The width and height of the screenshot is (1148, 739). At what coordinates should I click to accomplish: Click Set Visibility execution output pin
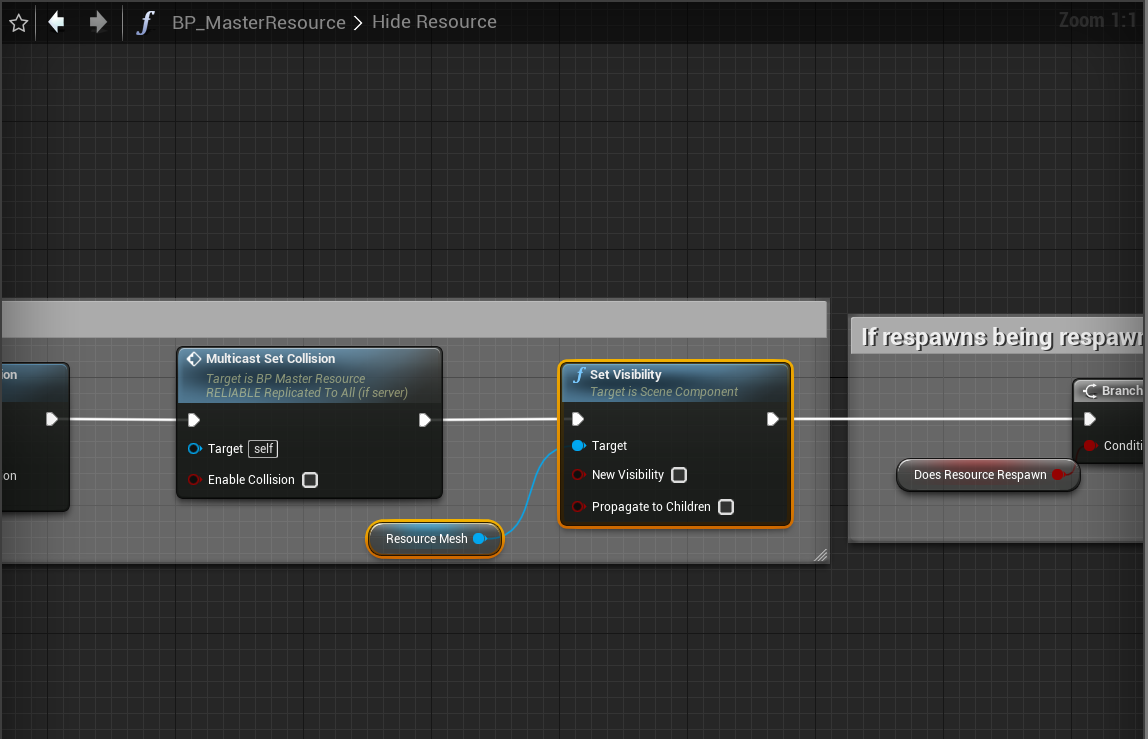tap(772, 419)
